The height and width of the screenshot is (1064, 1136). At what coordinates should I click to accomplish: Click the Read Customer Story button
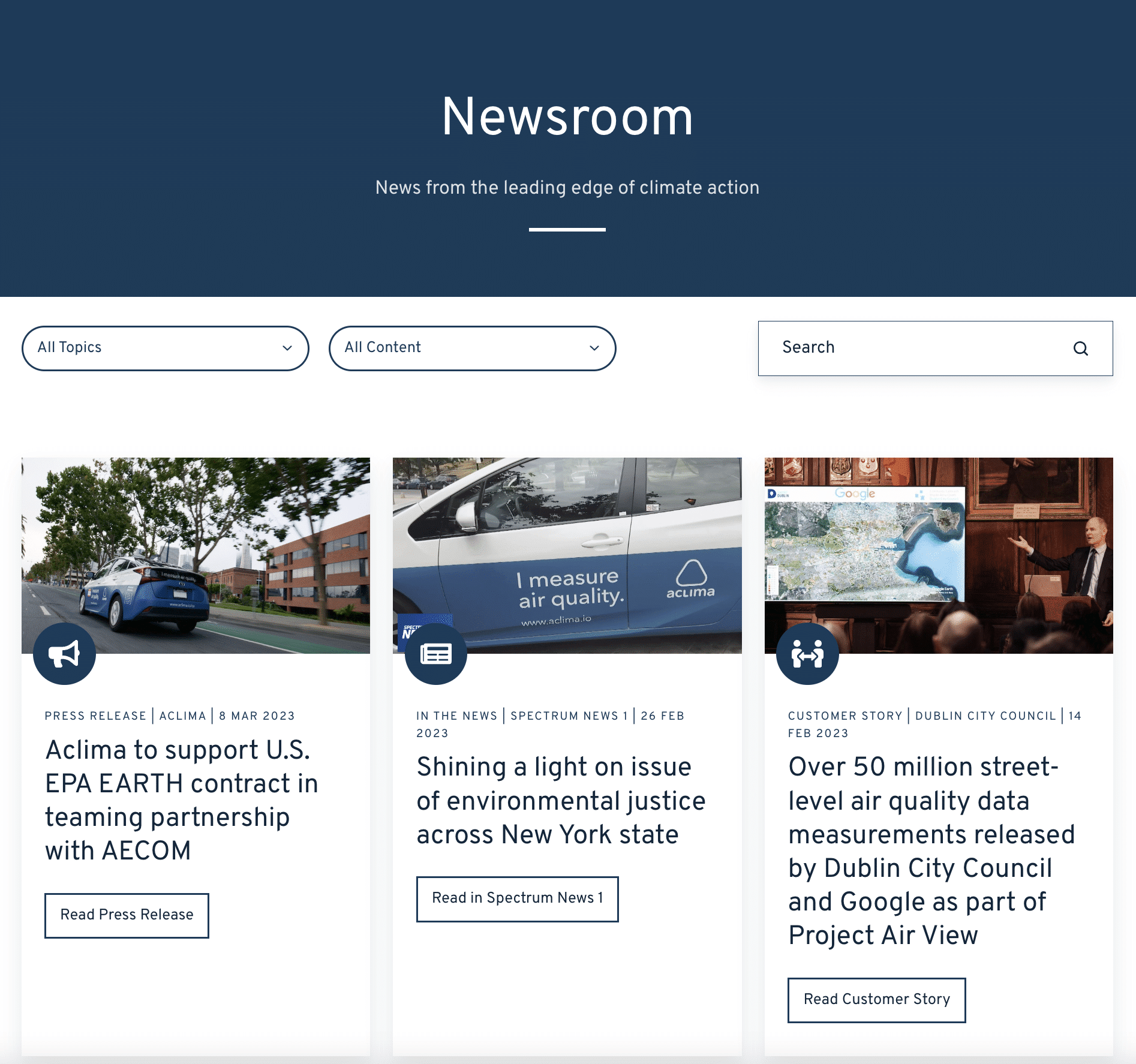click(876, 999)
